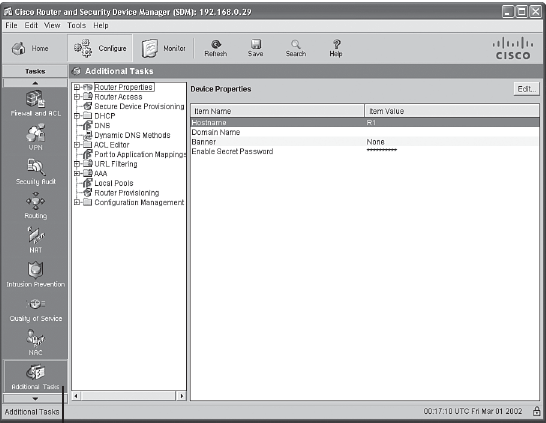Expand the DHCP folder
This screenshot has height=423, width=546.
(77, 116)
